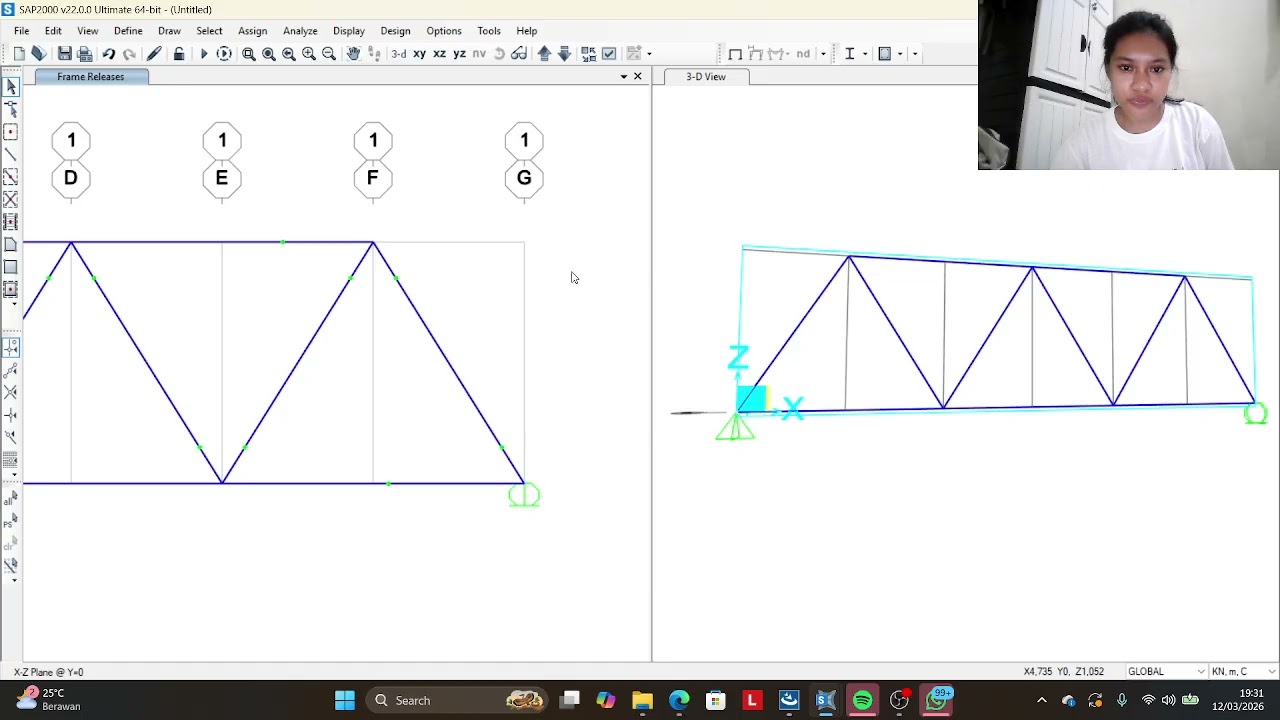
Task: Open Microsoft Edge from the taskbar
Action: point(679,700)
